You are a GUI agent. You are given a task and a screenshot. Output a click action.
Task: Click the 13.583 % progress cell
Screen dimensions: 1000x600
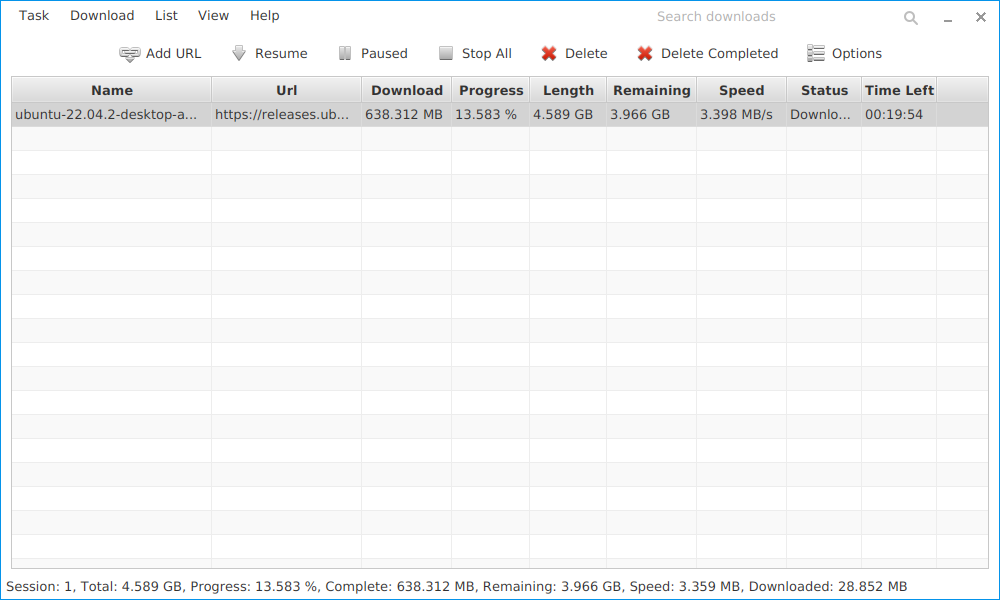pyautogui.click(x=490, y=115)
